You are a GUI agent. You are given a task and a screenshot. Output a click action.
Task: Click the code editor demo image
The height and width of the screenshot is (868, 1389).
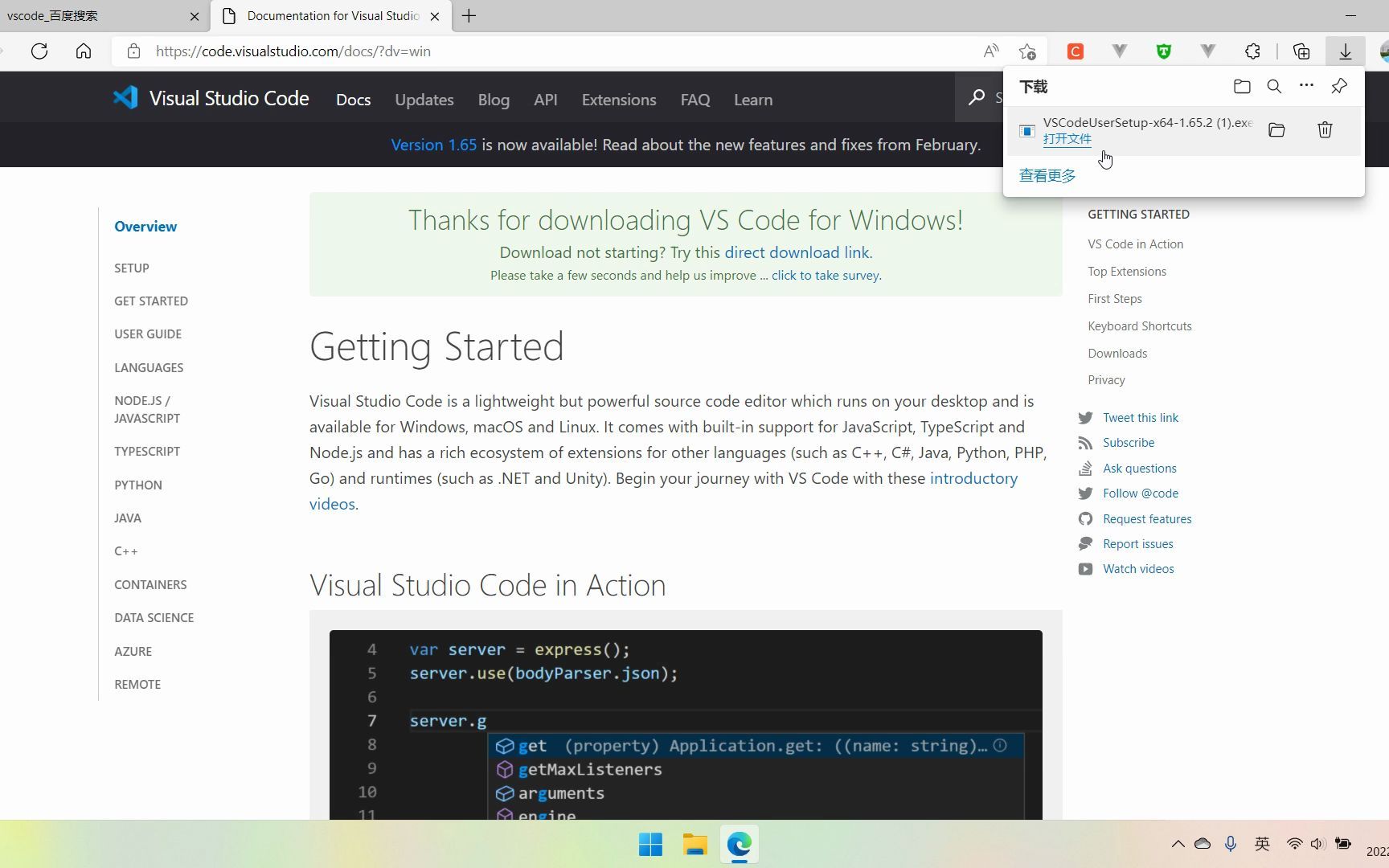[686, 725]
